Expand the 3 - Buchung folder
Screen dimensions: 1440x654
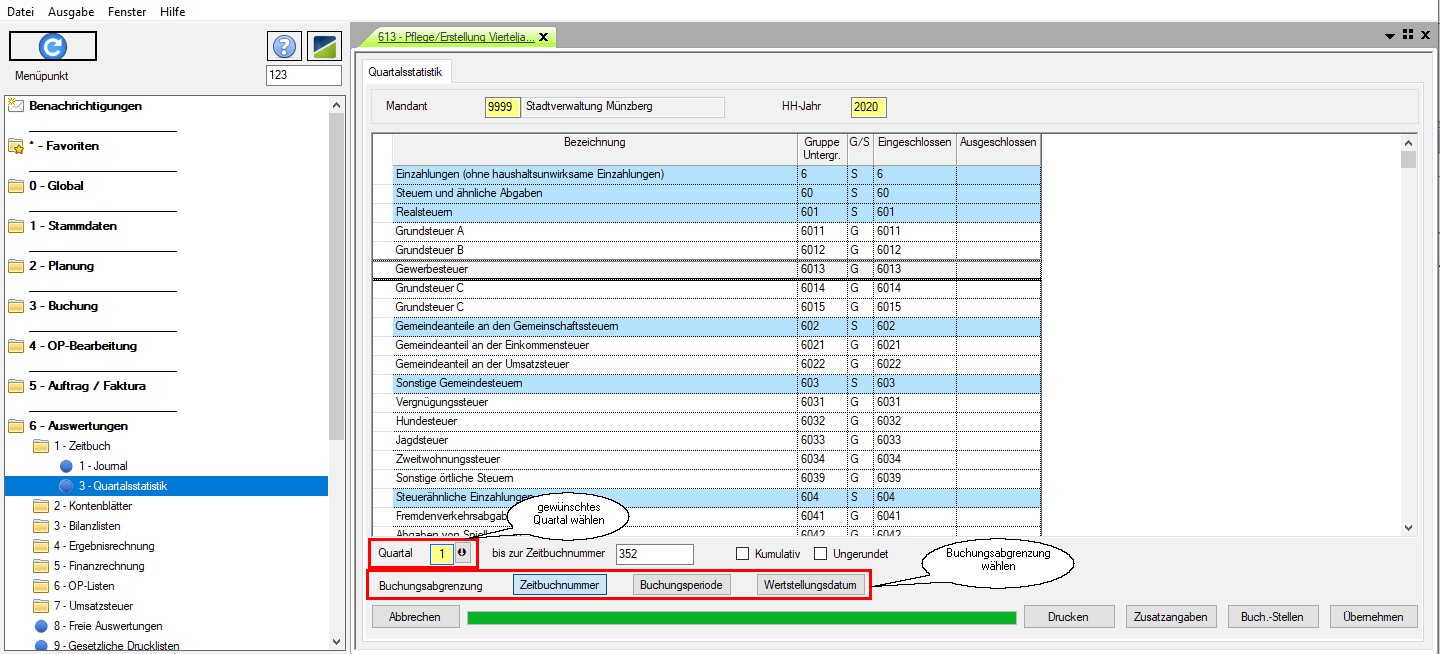pos(62,306)
